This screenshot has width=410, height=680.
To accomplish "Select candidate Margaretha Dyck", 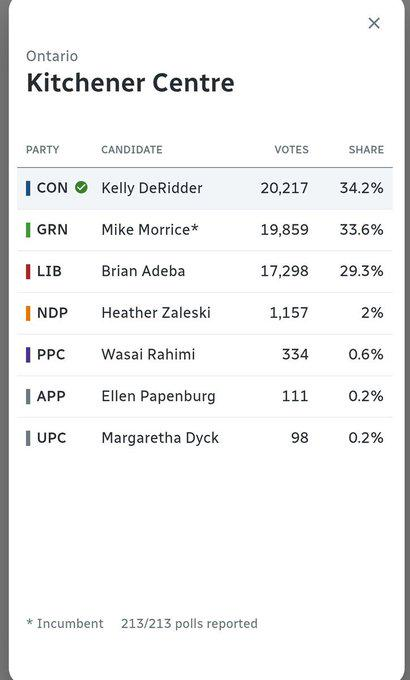I will (x=160, y=438).
